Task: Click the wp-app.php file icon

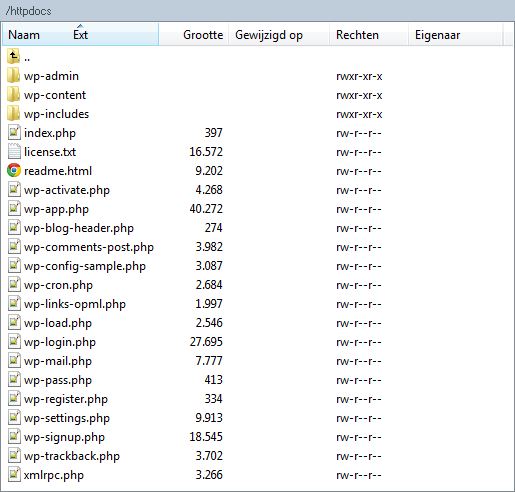Action: tap(14, 209)
